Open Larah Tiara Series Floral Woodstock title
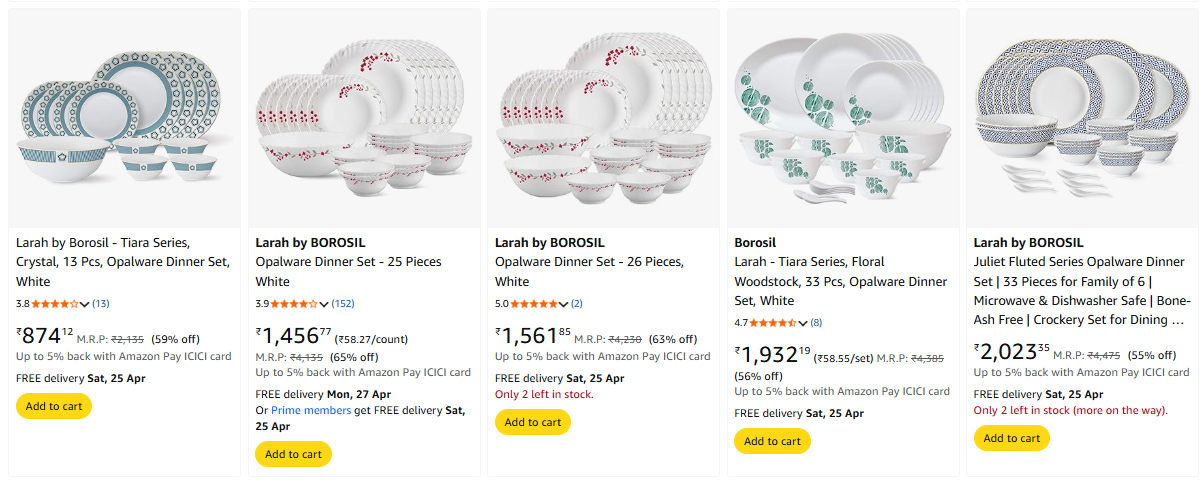The height and width of the screenshot is (482, 1202). point(840,281)
